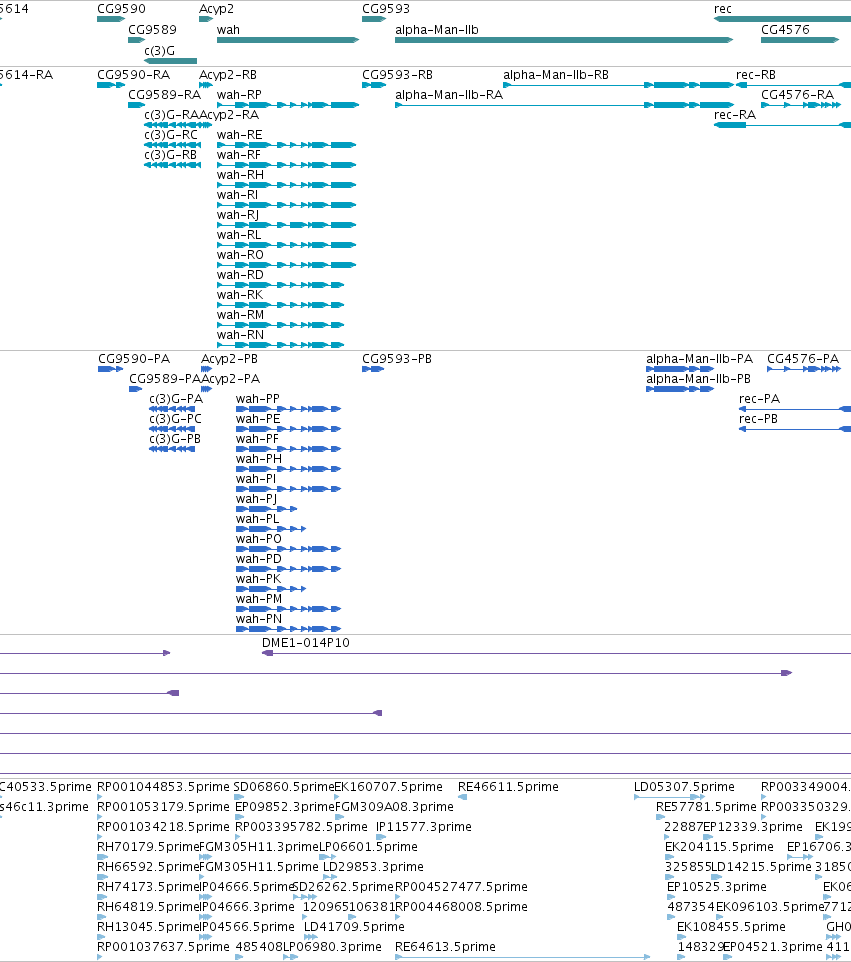This screenshot has height=962, width=851.
Task: Select the SD06860.5prime EST
Action: pyautogui.click(x=239, y=797)
